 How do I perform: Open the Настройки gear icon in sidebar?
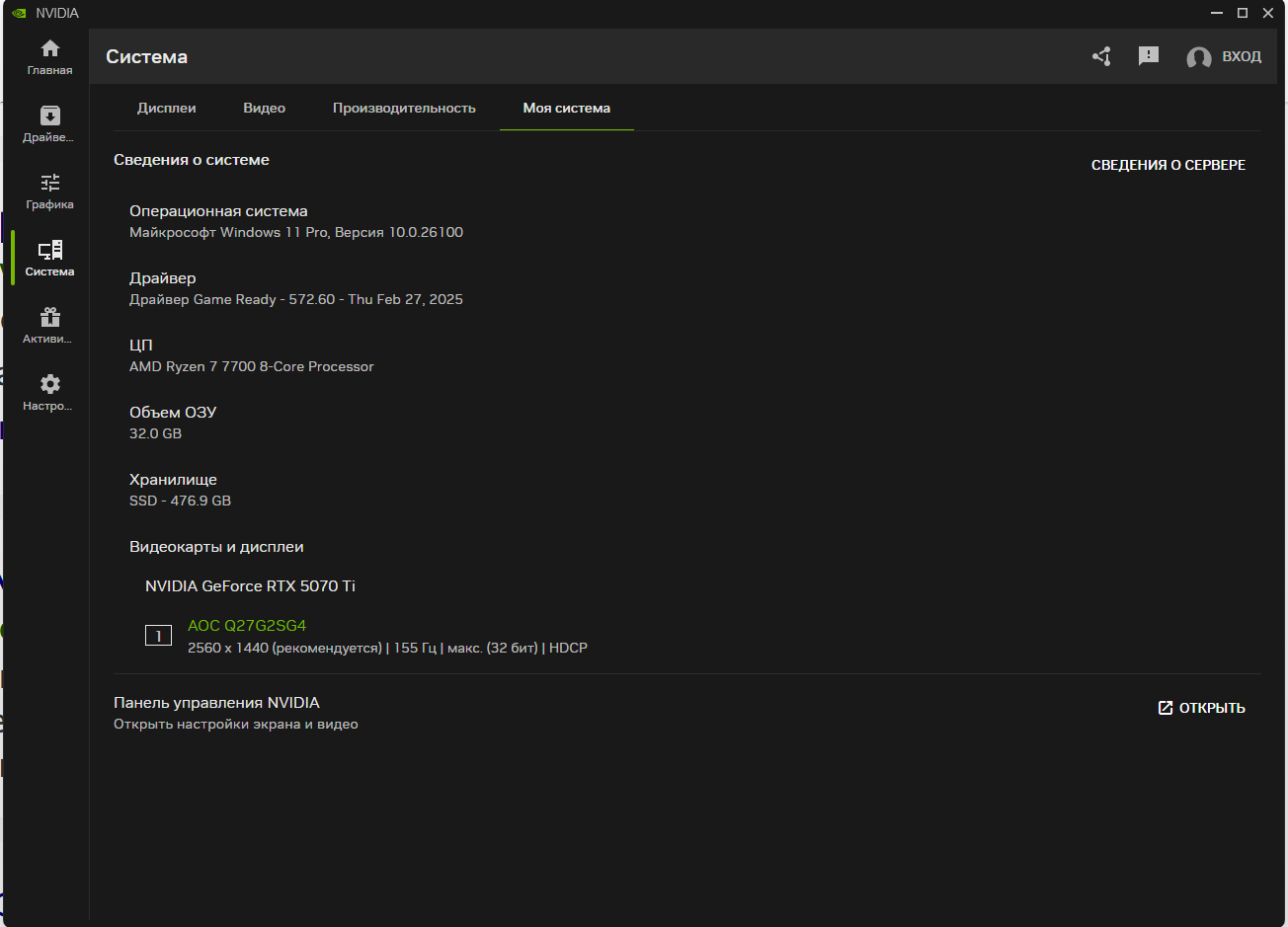point(50,384)
